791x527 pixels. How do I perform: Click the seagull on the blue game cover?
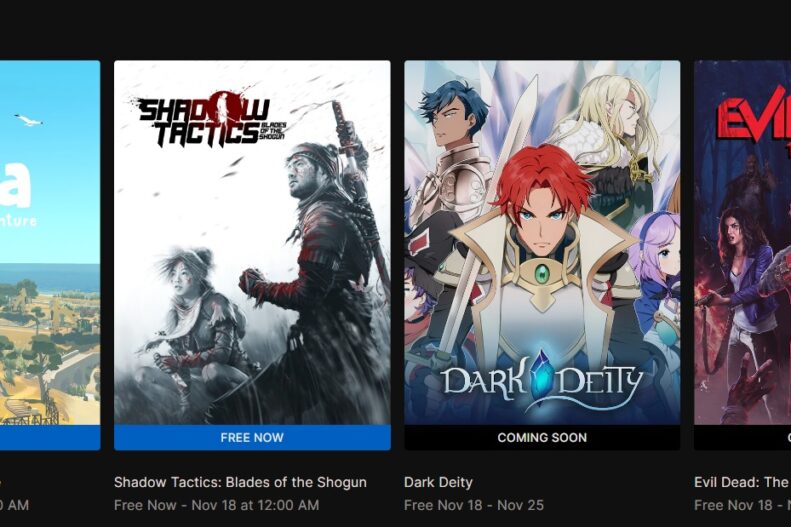[28, 120]
